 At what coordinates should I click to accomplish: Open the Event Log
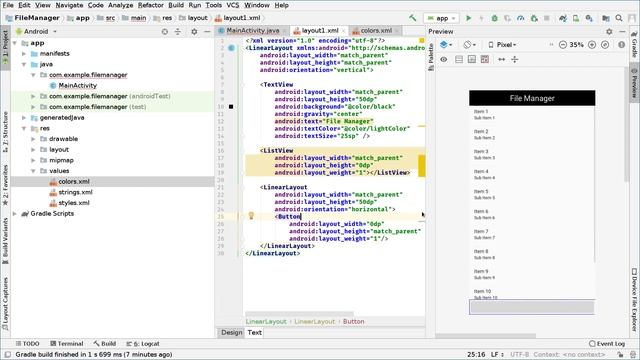tap(607, 344)
